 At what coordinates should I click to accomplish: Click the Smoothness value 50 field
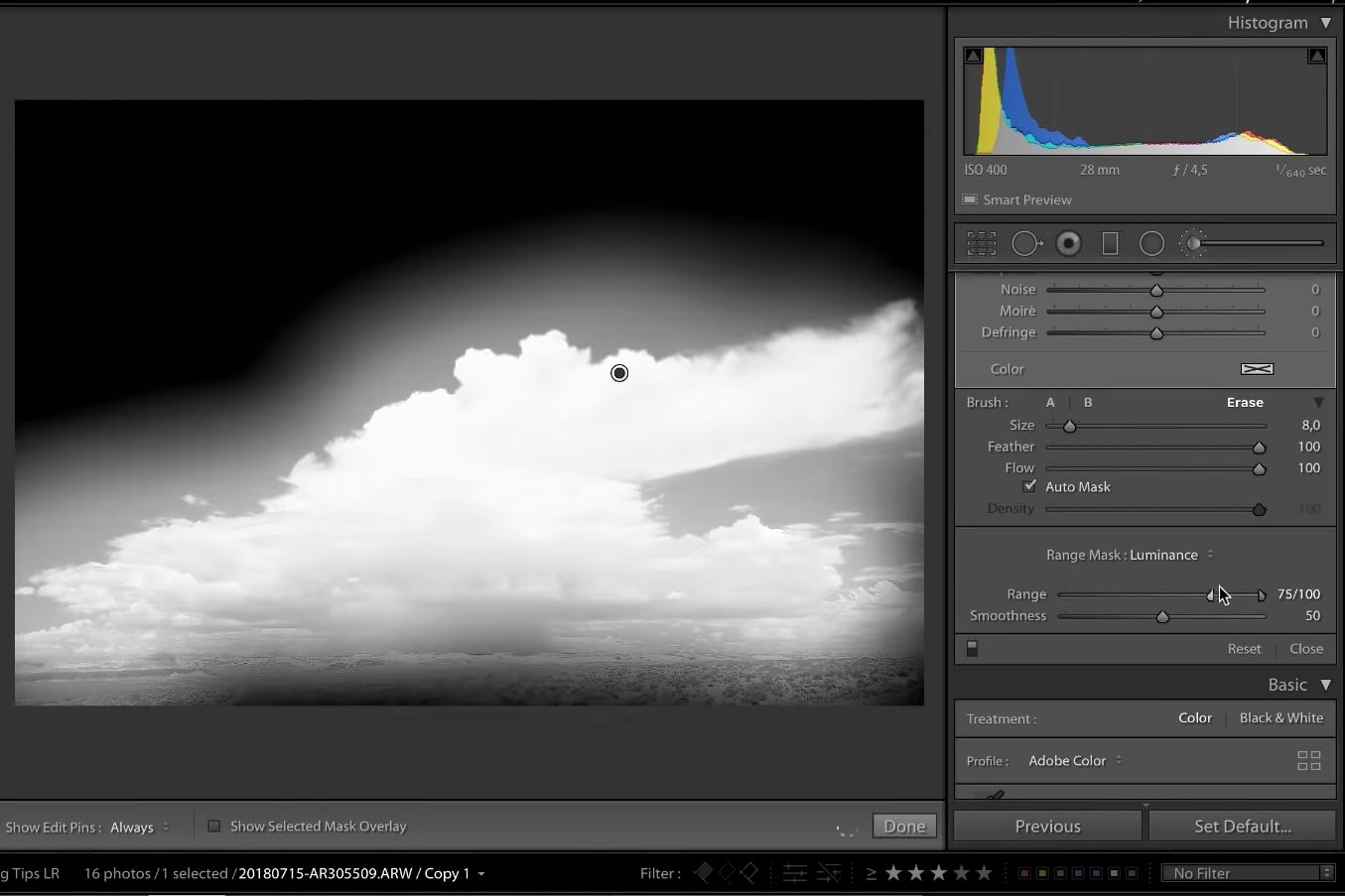tap(1312, 615)
